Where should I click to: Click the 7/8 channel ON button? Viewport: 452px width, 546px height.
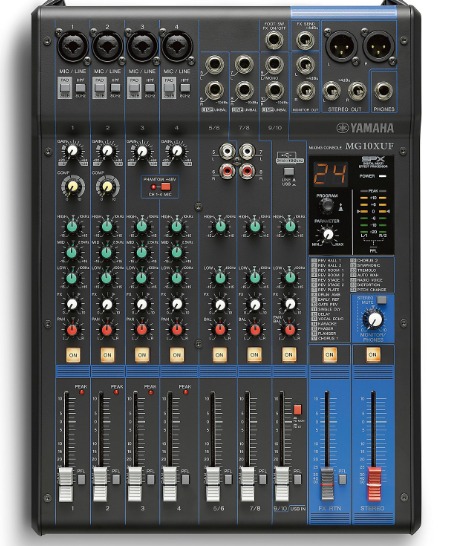254,355
